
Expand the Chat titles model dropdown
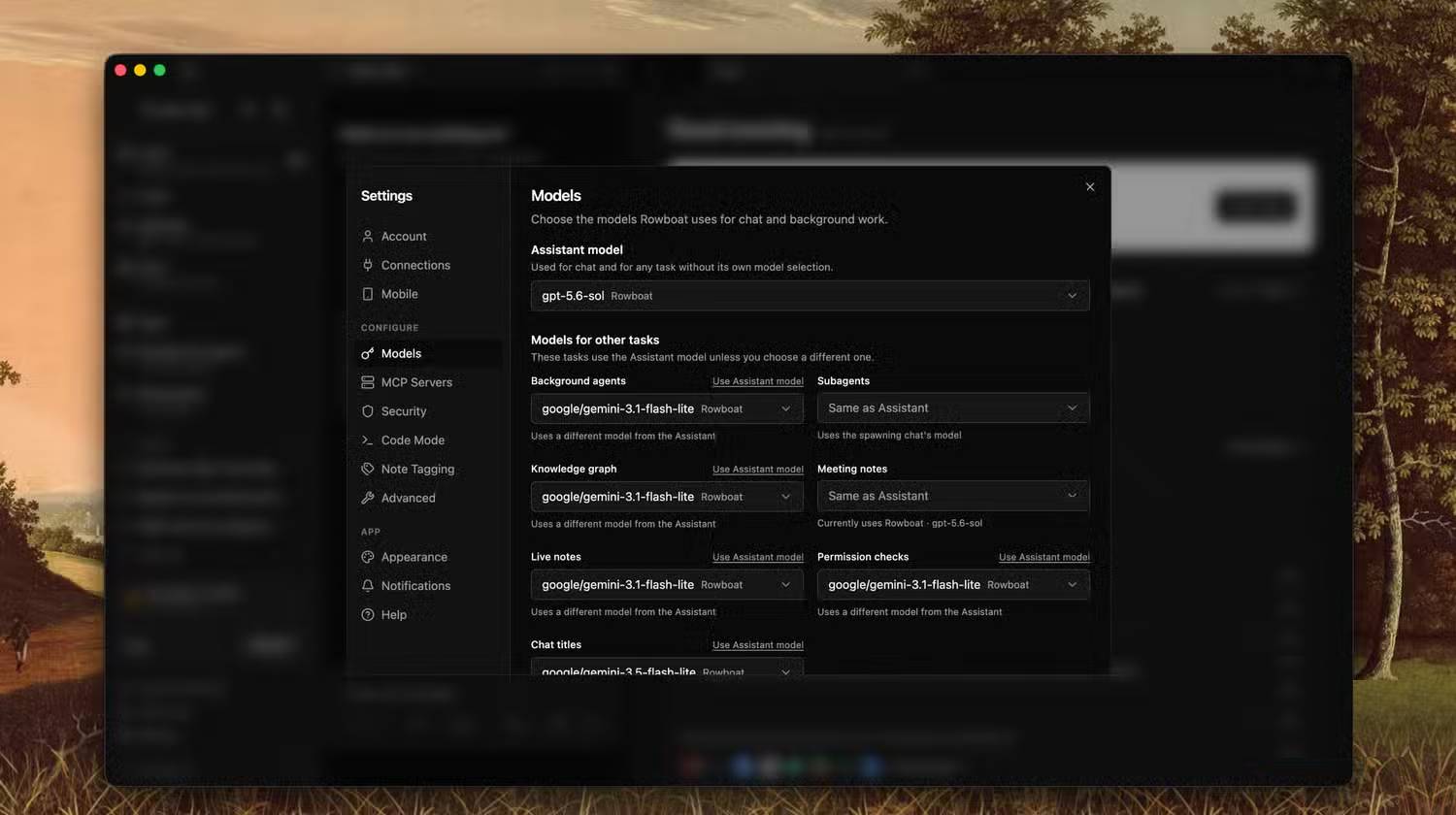click(667, 667)
